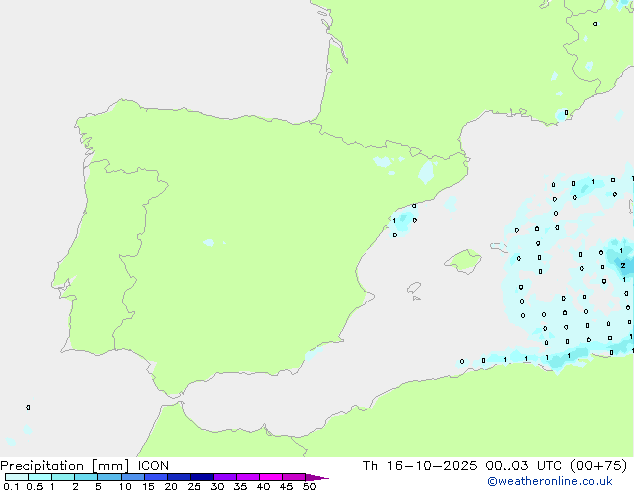634x490 pixels.
Task: Pick the 40–45 mm magenta legend swatch
Action: (x=271, y=477)
